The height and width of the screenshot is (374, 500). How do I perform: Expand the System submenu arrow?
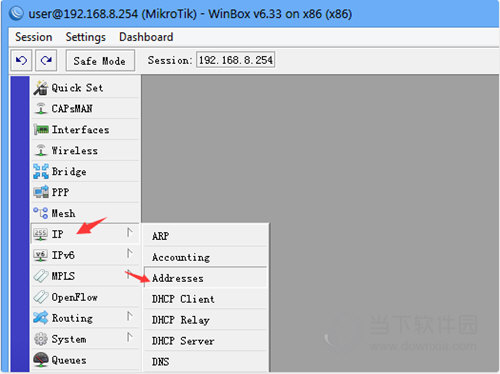point(130,337)
